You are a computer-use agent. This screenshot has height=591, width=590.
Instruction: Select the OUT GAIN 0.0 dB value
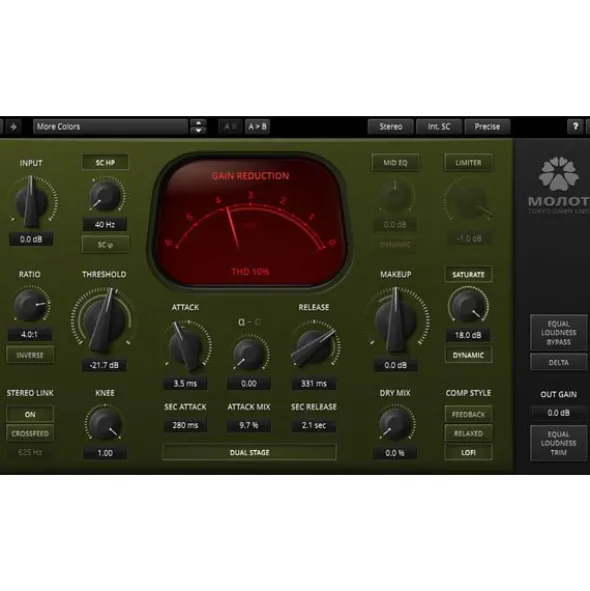pyautogui.click(x=558, y=413)
